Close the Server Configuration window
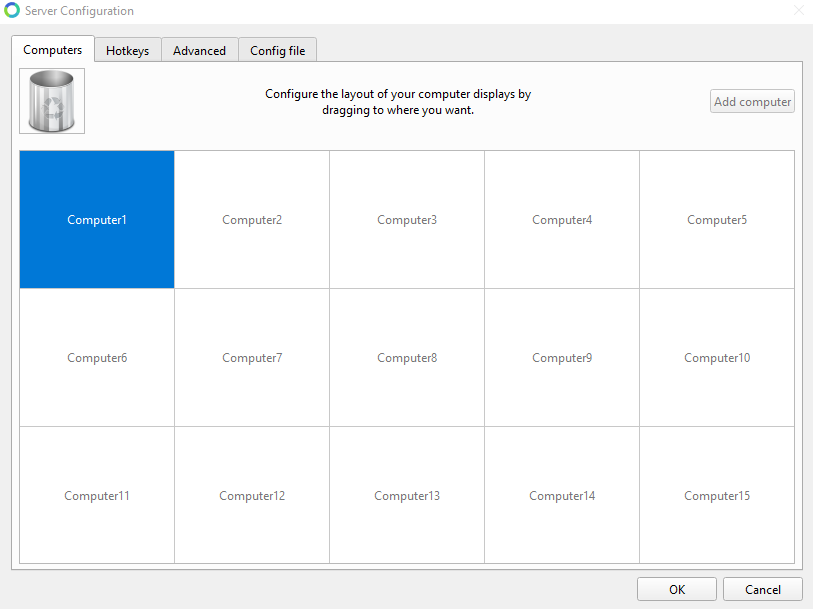Image resolution: width=813 pixels, height=609 pixels. pos(798,10)
